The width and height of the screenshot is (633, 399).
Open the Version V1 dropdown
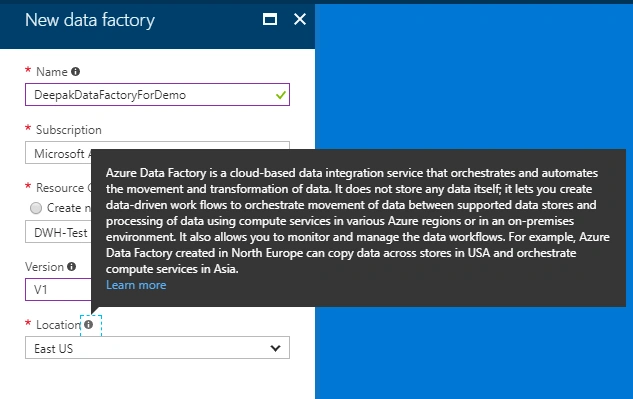coord(58,289)
